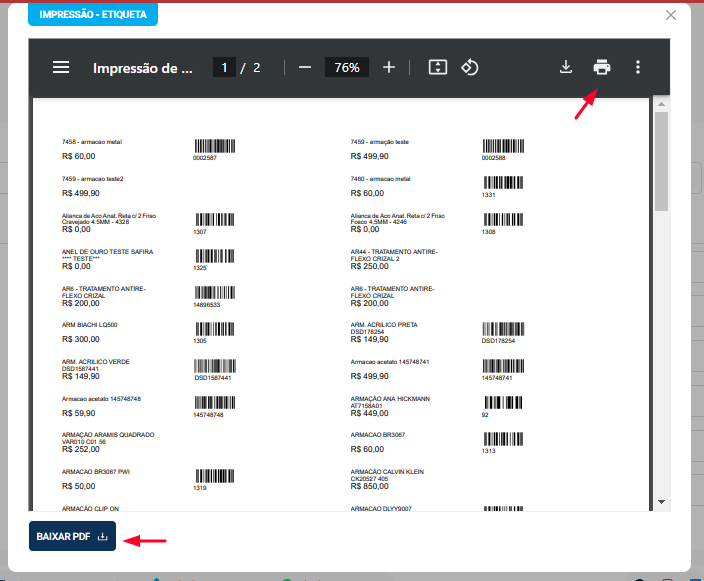Screen dimensions: 704x581
Task: Click the zoom out minus icon
Action: tap(305, 68)
